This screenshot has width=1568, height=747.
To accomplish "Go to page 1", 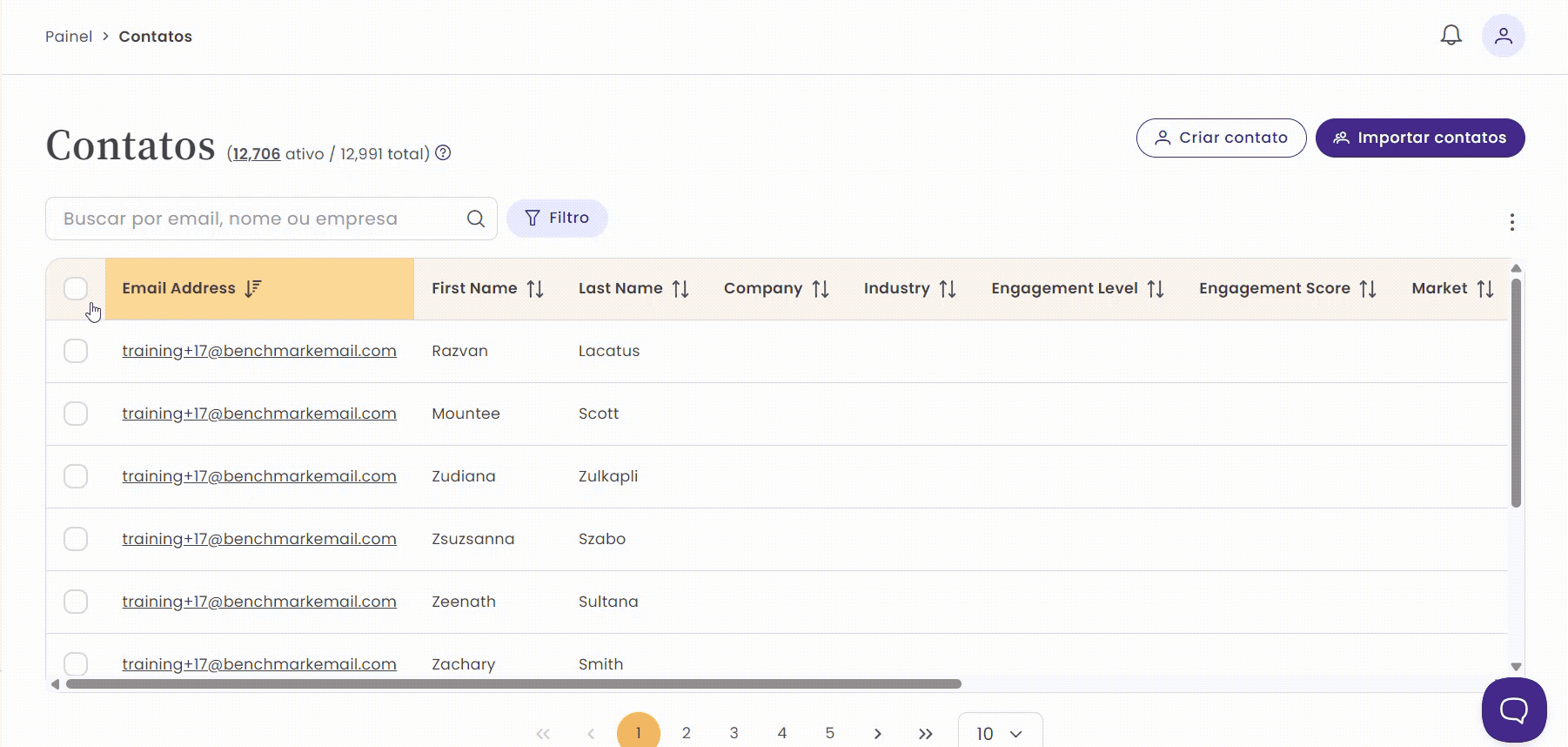I will [638, 732].
